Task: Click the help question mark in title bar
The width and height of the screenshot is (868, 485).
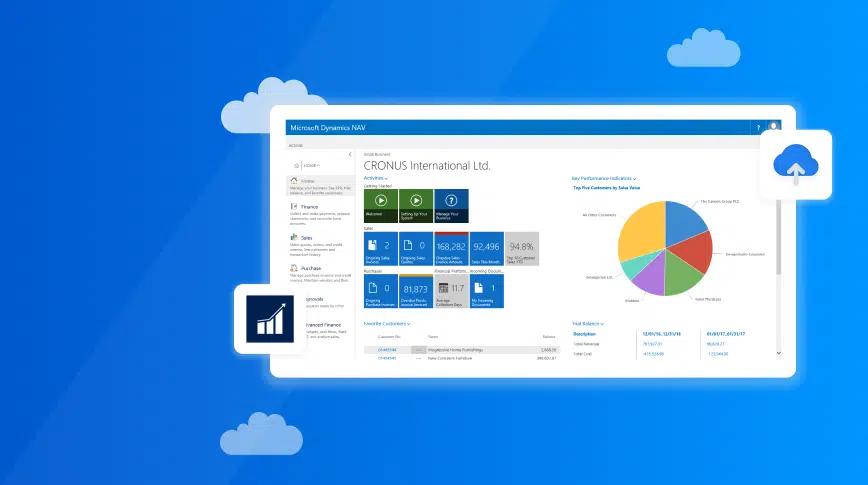Action: tap(758, 128)
